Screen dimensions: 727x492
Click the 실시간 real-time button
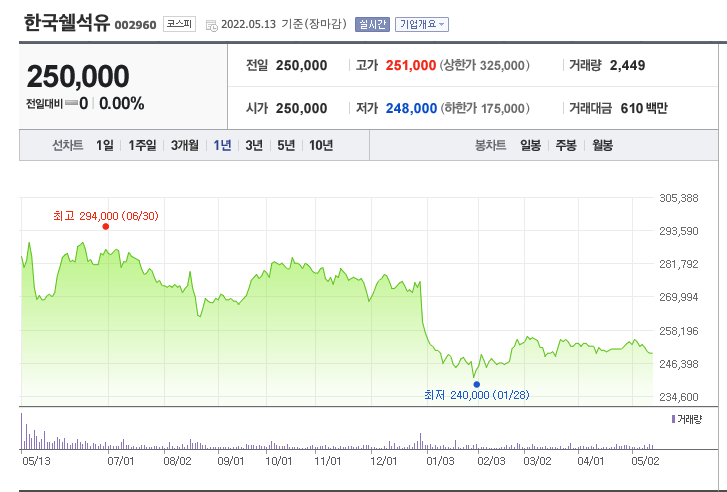(x=372, y=24)
